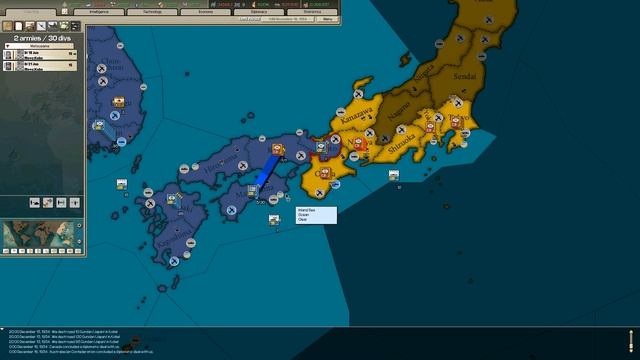Click the world minimap
This screenshot has width=640, height=360.
38,234
